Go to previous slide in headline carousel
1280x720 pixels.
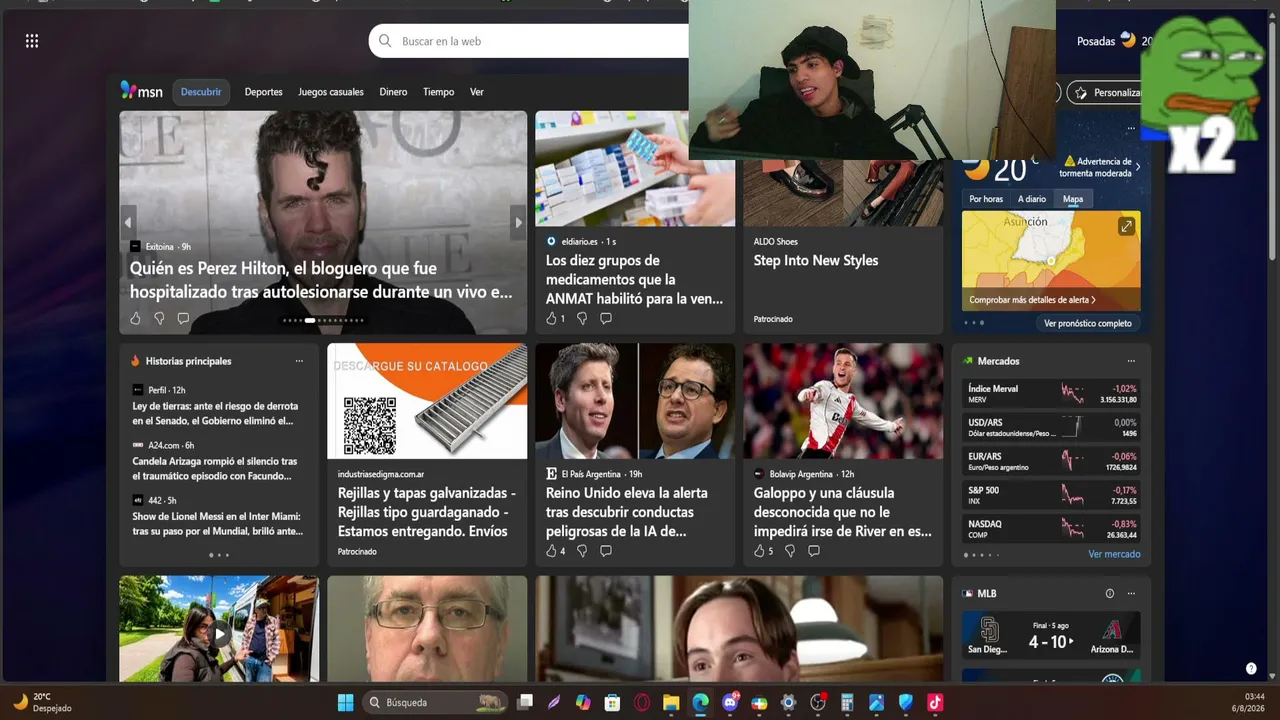coord(128,222)
